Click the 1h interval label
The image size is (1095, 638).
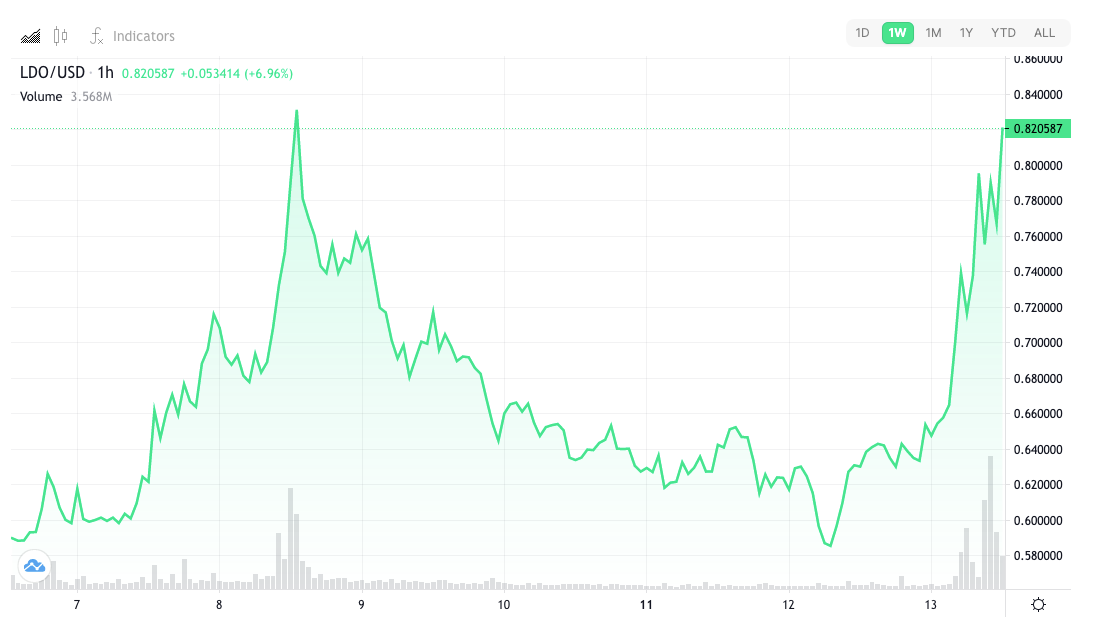[105, 73]
